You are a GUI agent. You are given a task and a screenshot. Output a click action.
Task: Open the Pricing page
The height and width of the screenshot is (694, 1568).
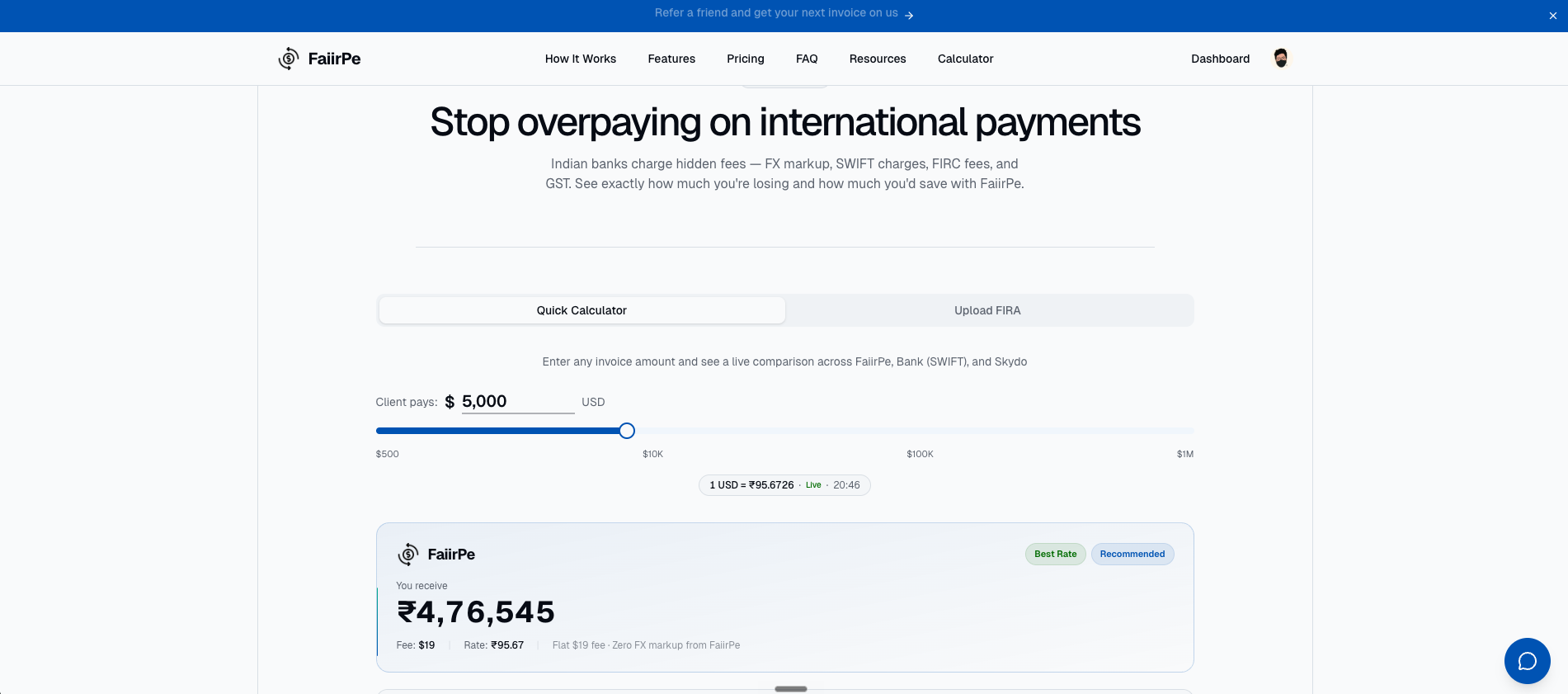click(746, 59)
